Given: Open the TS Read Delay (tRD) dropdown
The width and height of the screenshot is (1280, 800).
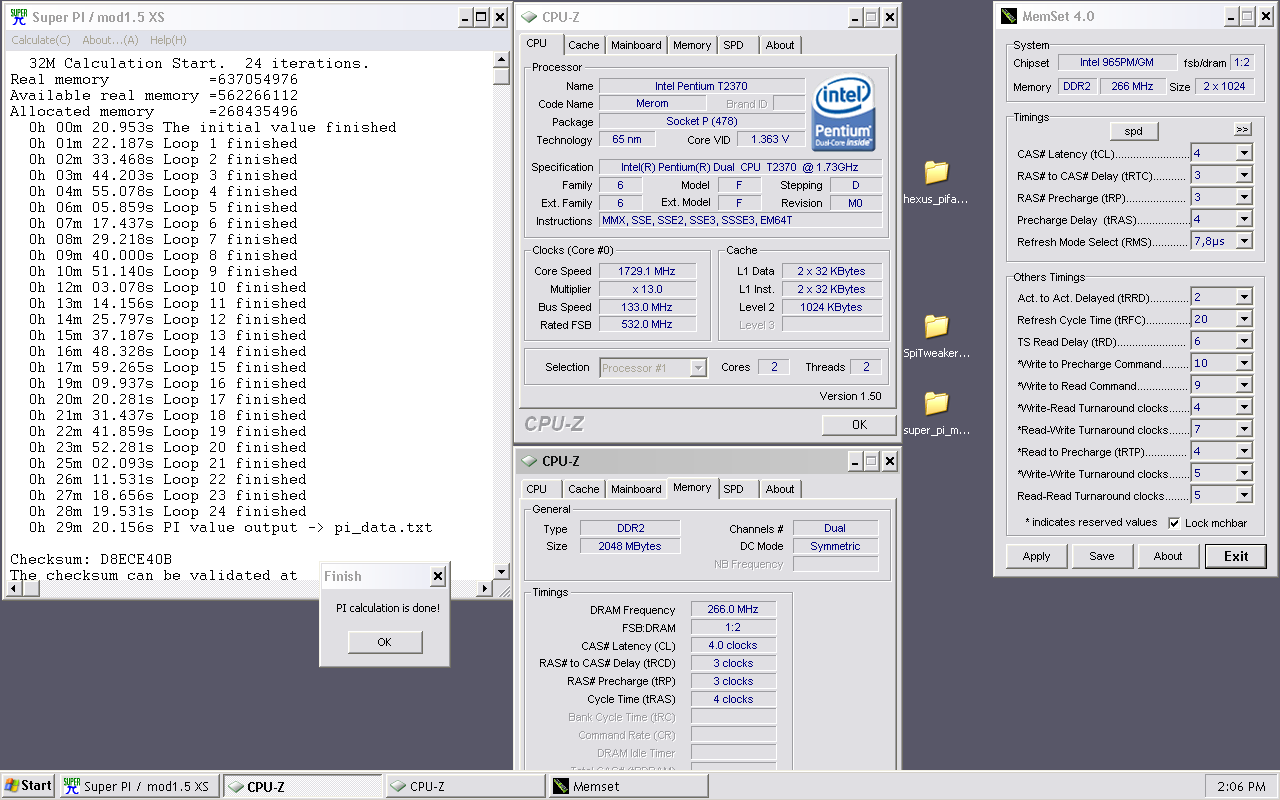Looking at the screenshot, I should point(1244,341).
